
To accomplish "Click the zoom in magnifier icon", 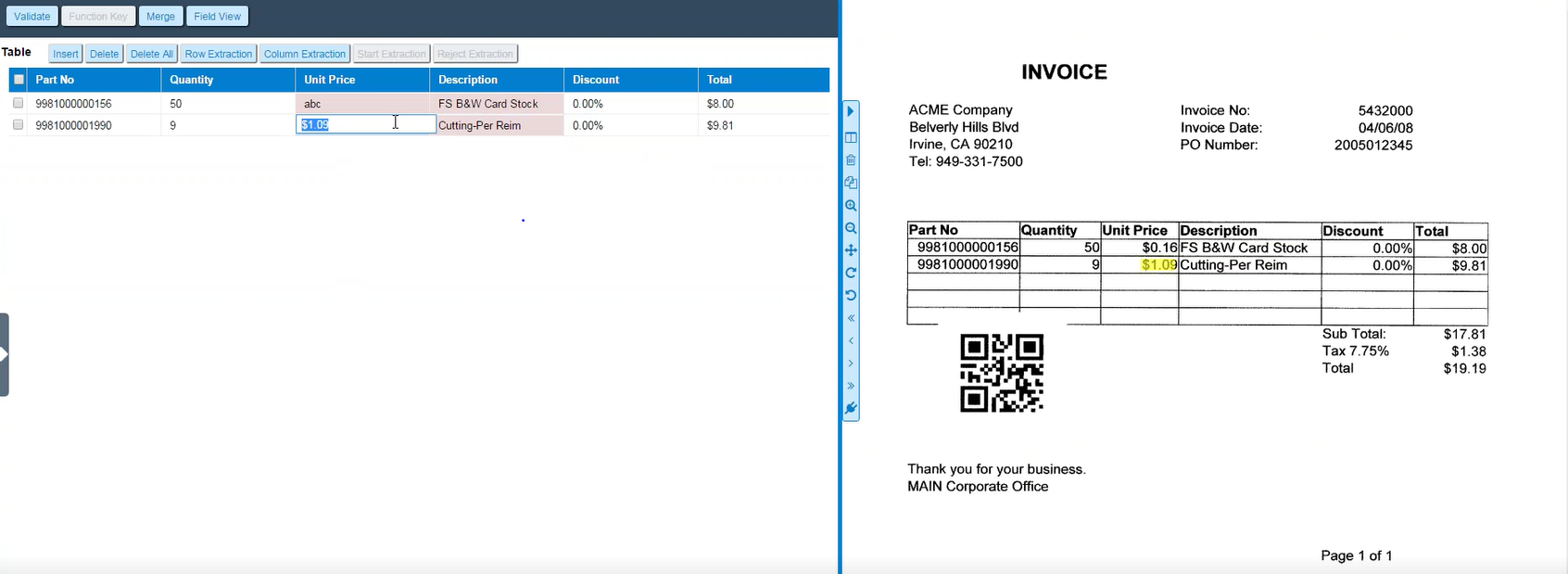I will point(851,206).
